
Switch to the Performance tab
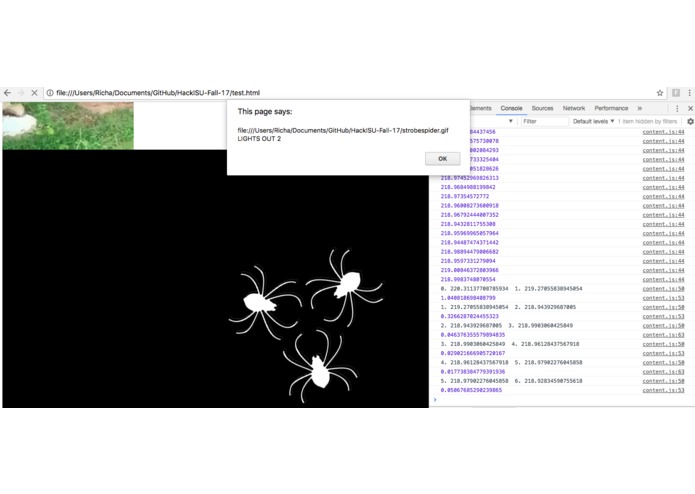(611, 108)
